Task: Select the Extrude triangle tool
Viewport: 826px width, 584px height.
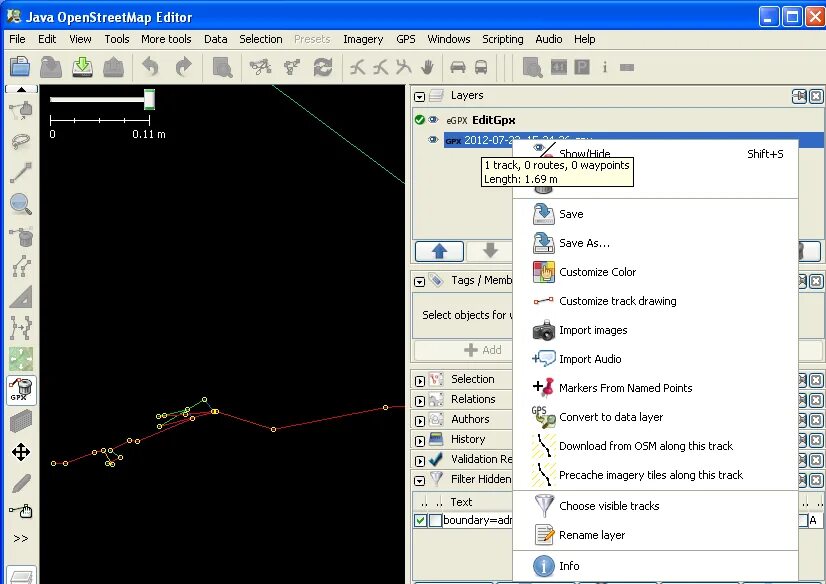Action: pos(21,297)
